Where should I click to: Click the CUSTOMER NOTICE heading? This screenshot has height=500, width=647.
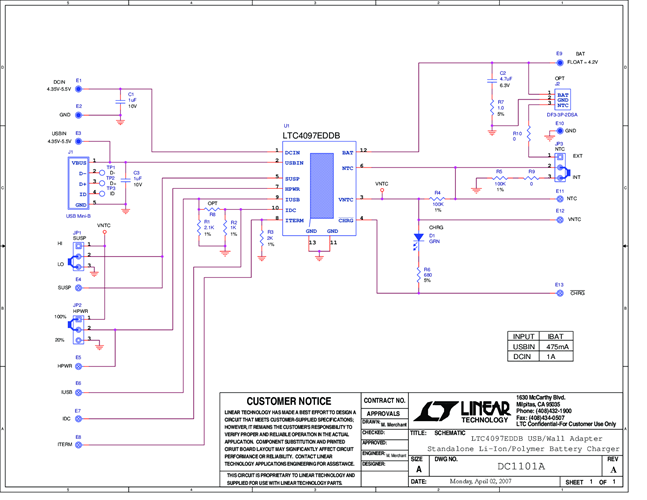click(288, 400)
